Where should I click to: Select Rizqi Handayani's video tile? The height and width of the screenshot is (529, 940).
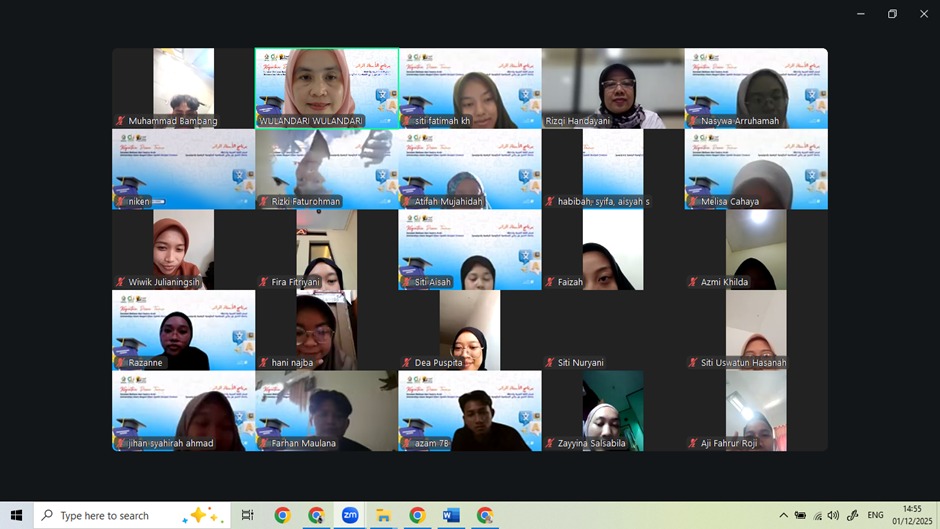pos(613,87)
